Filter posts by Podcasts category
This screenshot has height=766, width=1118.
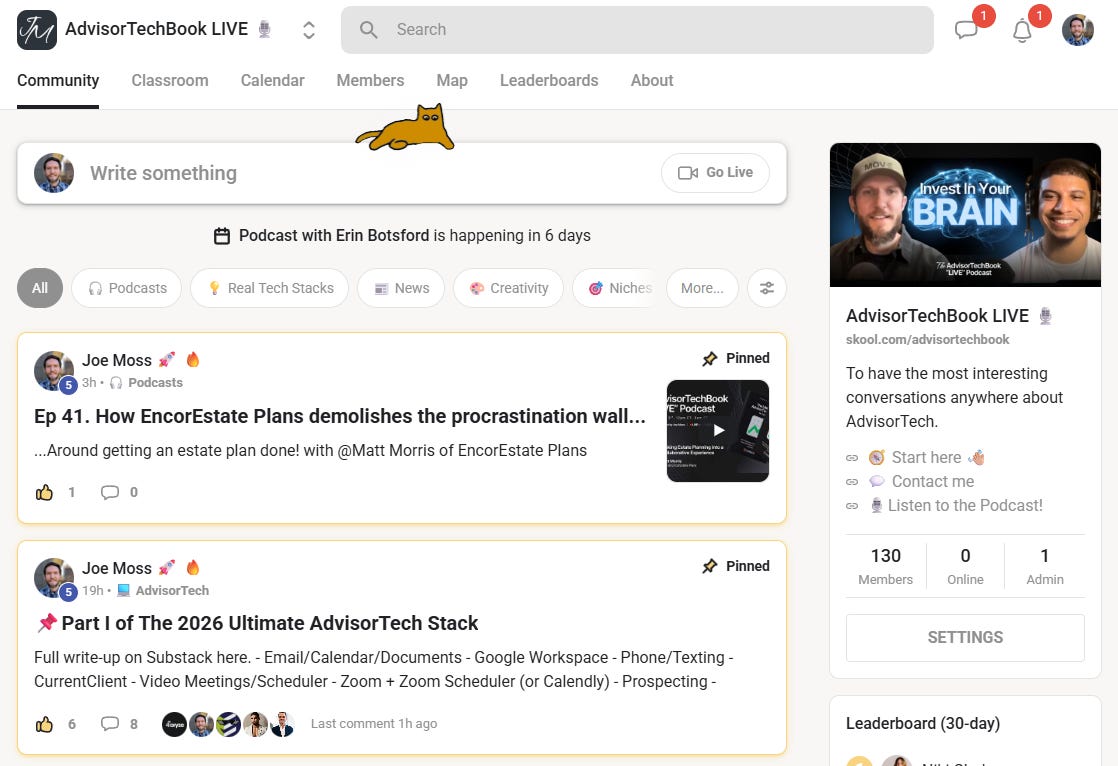coord(127,288)
